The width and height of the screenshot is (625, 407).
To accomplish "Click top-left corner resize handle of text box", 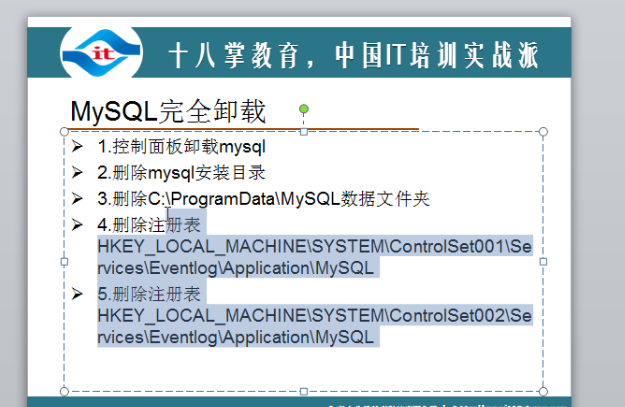I will click(x=64, y=132).
